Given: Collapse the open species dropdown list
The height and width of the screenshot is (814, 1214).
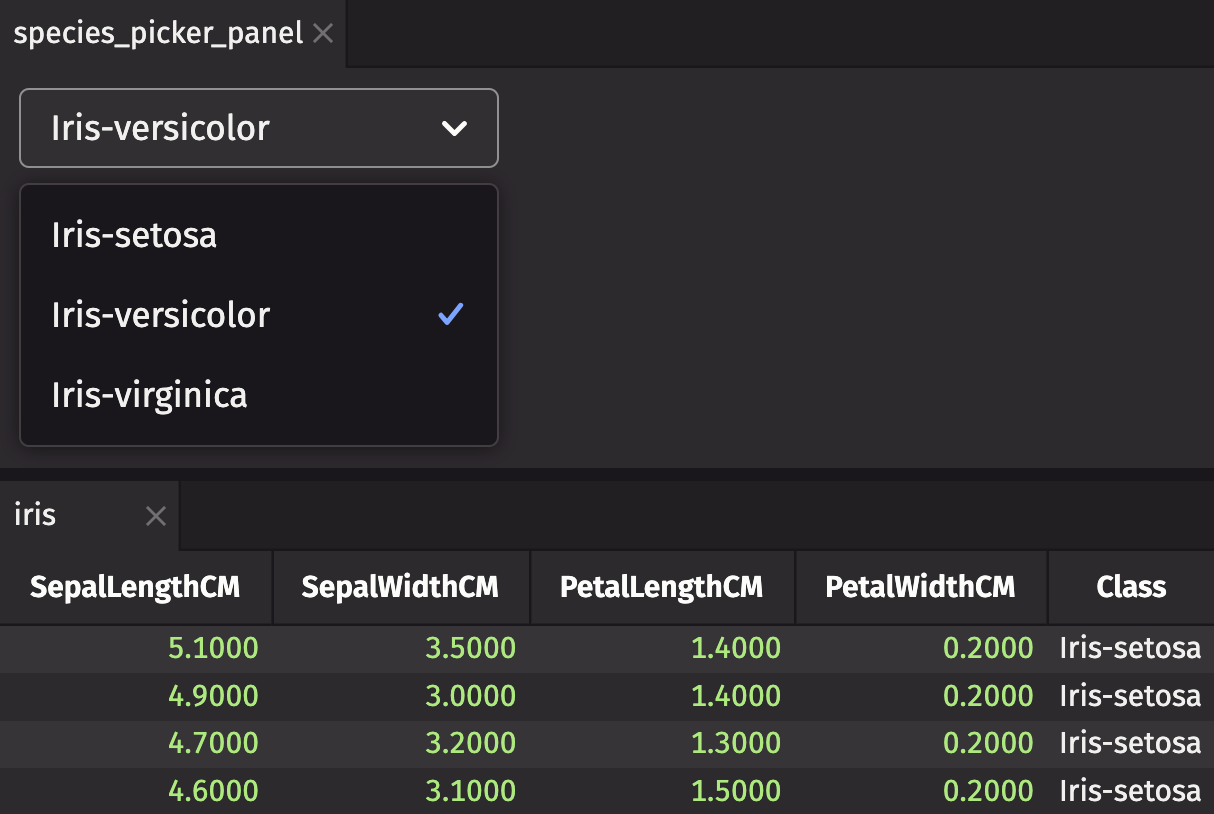Looking at the screenshot, I should click(258, 128).
